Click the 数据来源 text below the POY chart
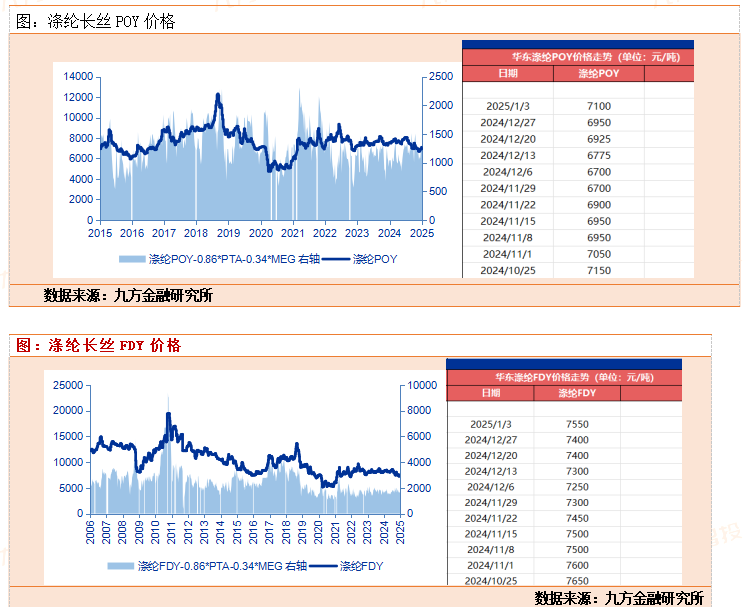748x607 pixels. (x=128, y=295)
